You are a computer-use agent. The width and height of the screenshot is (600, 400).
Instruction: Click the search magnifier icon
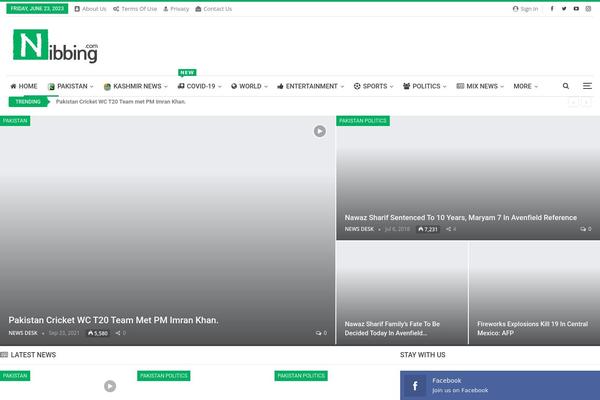566,86
